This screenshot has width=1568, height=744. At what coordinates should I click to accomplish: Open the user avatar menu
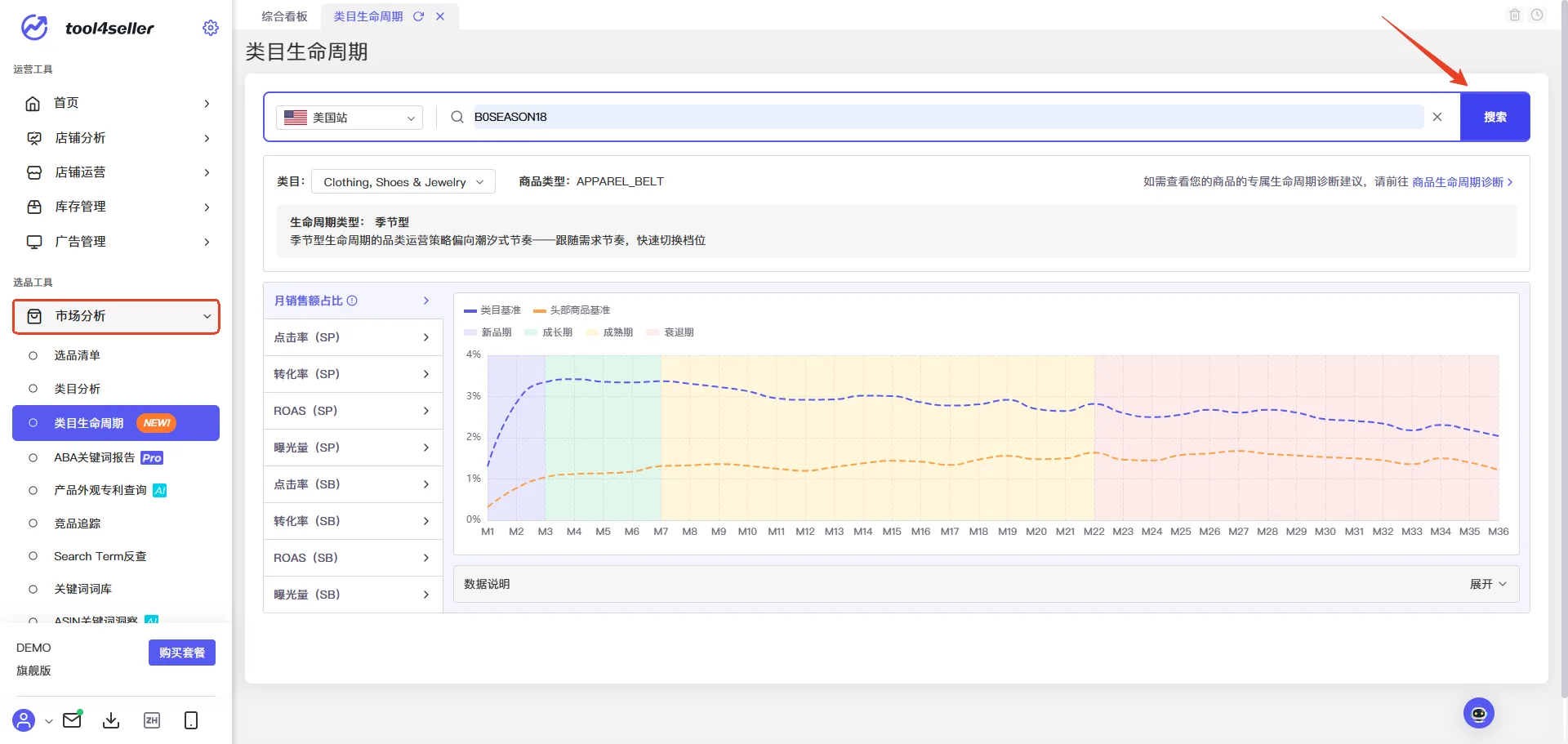point(24,720)
